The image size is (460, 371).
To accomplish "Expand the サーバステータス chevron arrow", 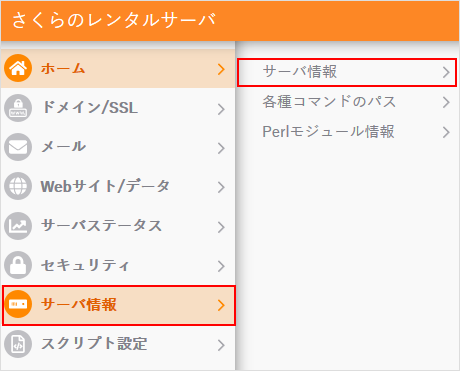I will pyautogui.click(x=221, y=227).
